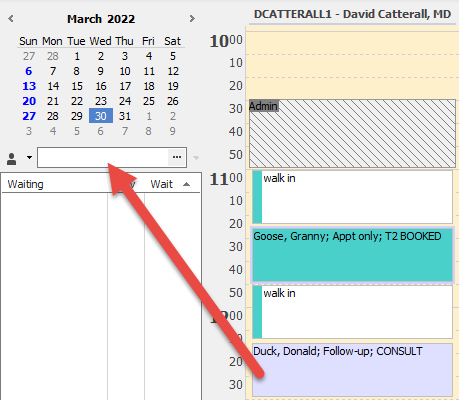
Task: Click the empty 10:00 time slot
Action: click(352, 43)
